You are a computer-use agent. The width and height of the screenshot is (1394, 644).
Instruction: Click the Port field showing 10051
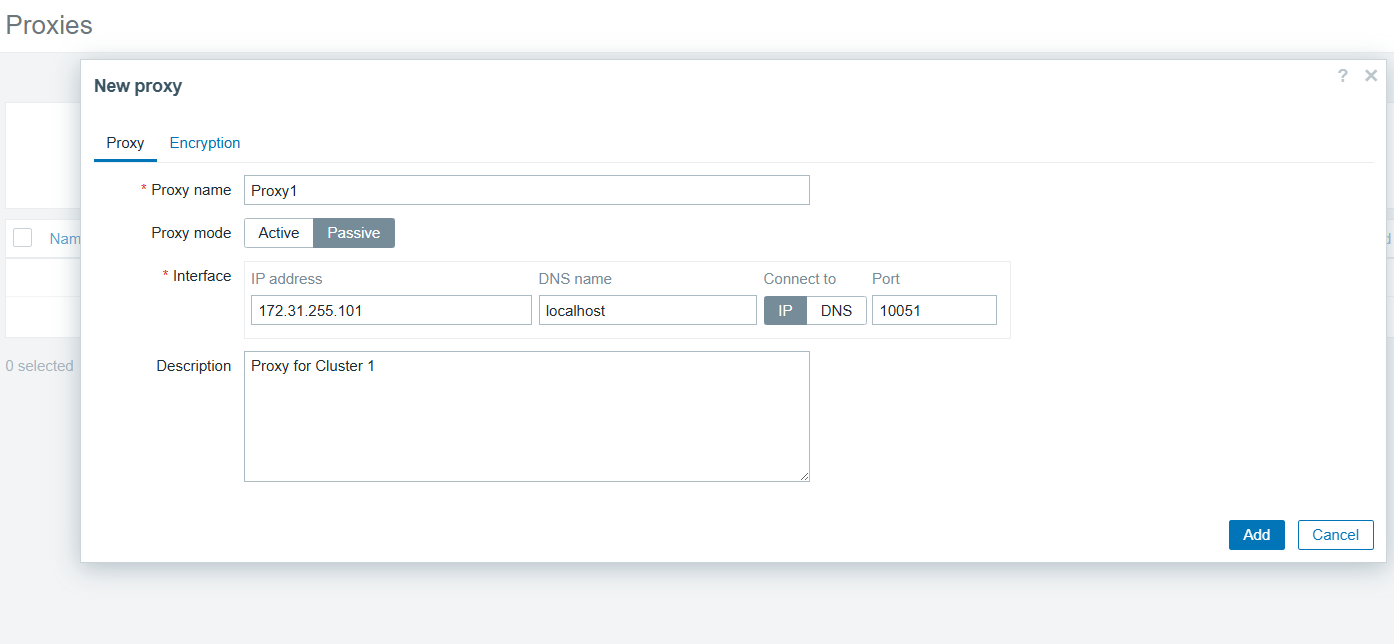coord(934,311)
